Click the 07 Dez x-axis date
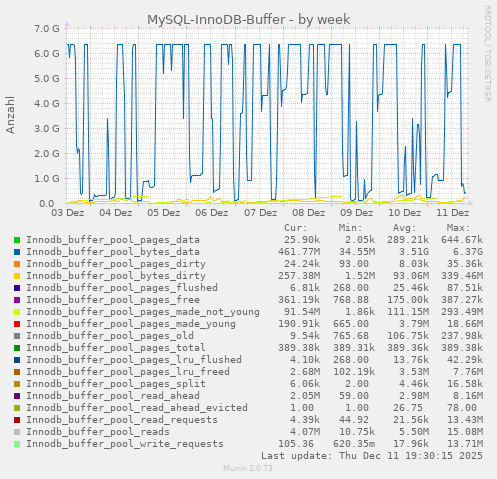497x479 pixels. tap(261, 213)
